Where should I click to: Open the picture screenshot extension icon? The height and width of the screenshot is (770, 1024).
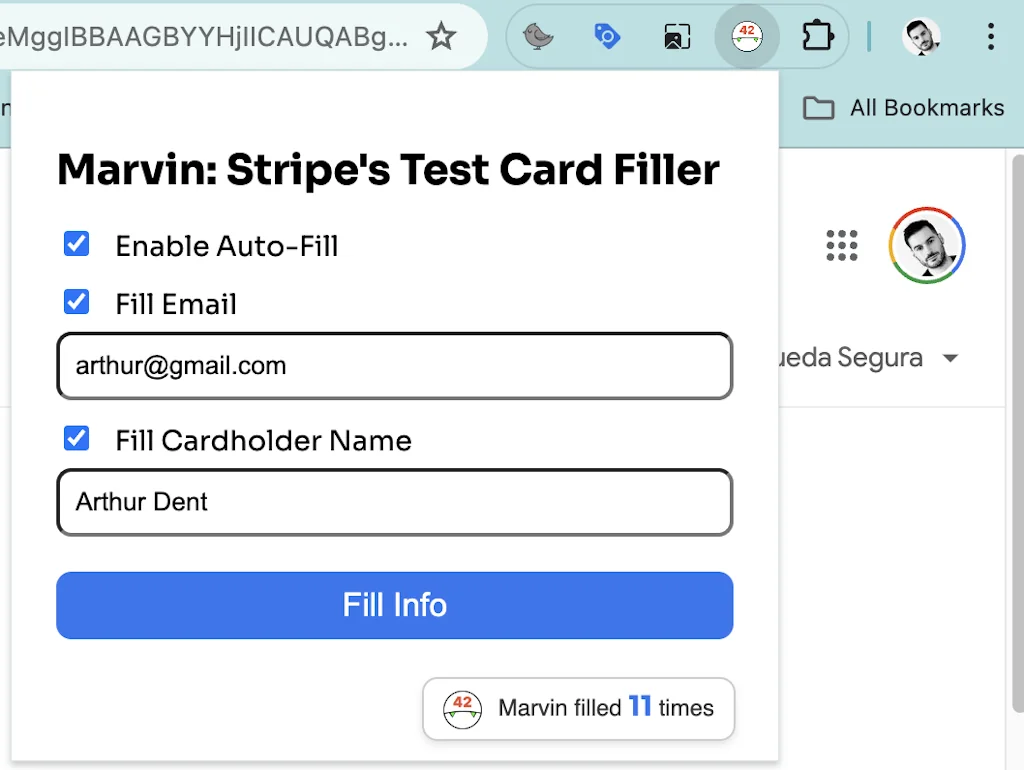click(677, 38)
